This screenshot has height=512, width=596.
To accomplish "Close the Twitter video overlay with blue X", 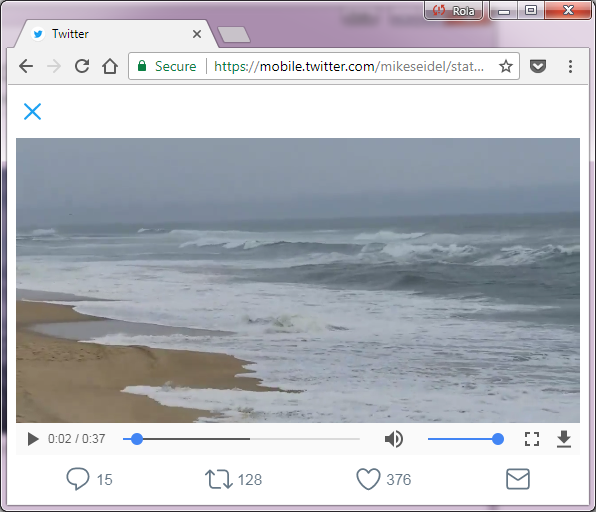I will [32, 111].
